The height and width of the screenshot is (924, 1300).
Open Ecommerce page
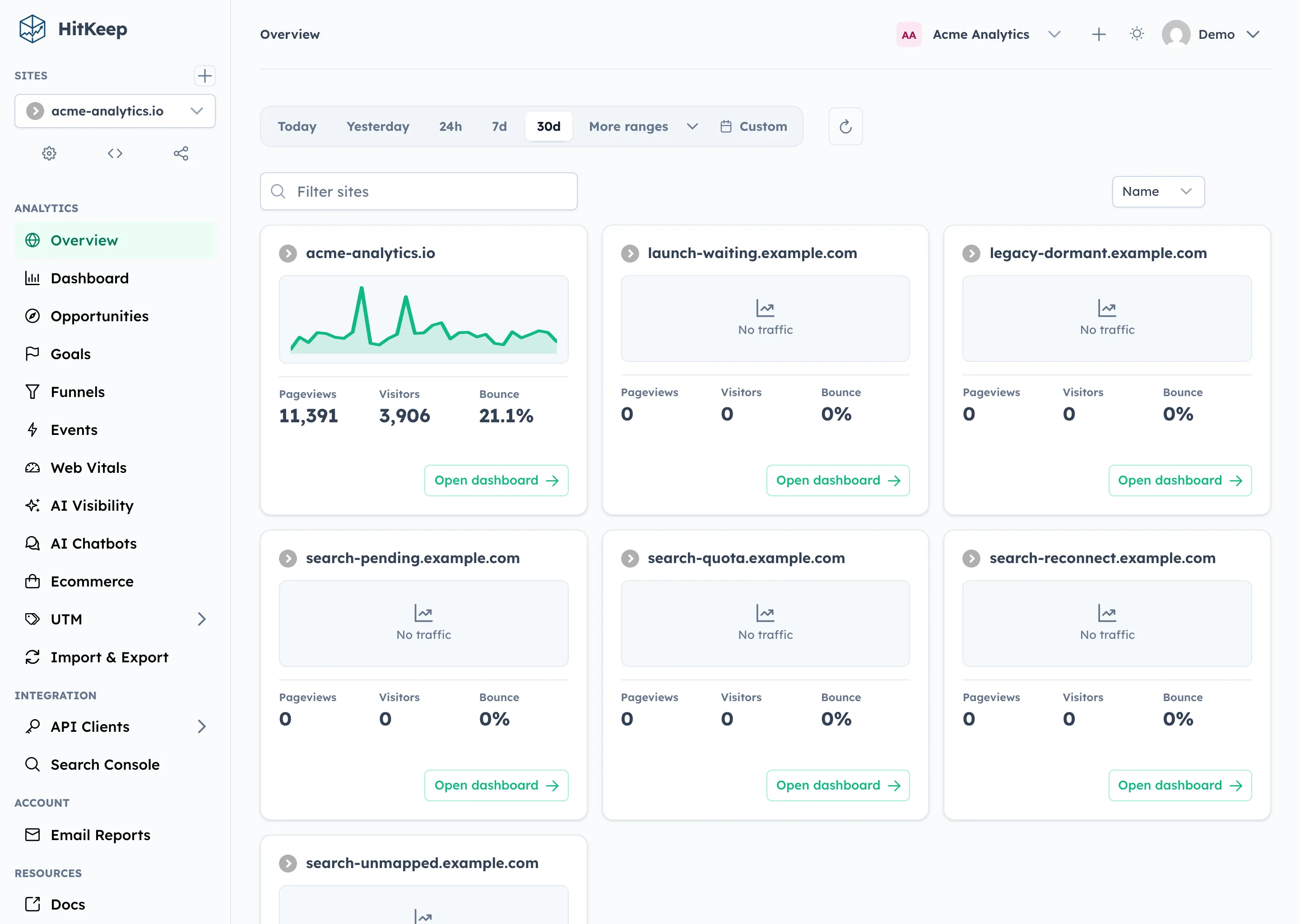(x=115, y=582)
